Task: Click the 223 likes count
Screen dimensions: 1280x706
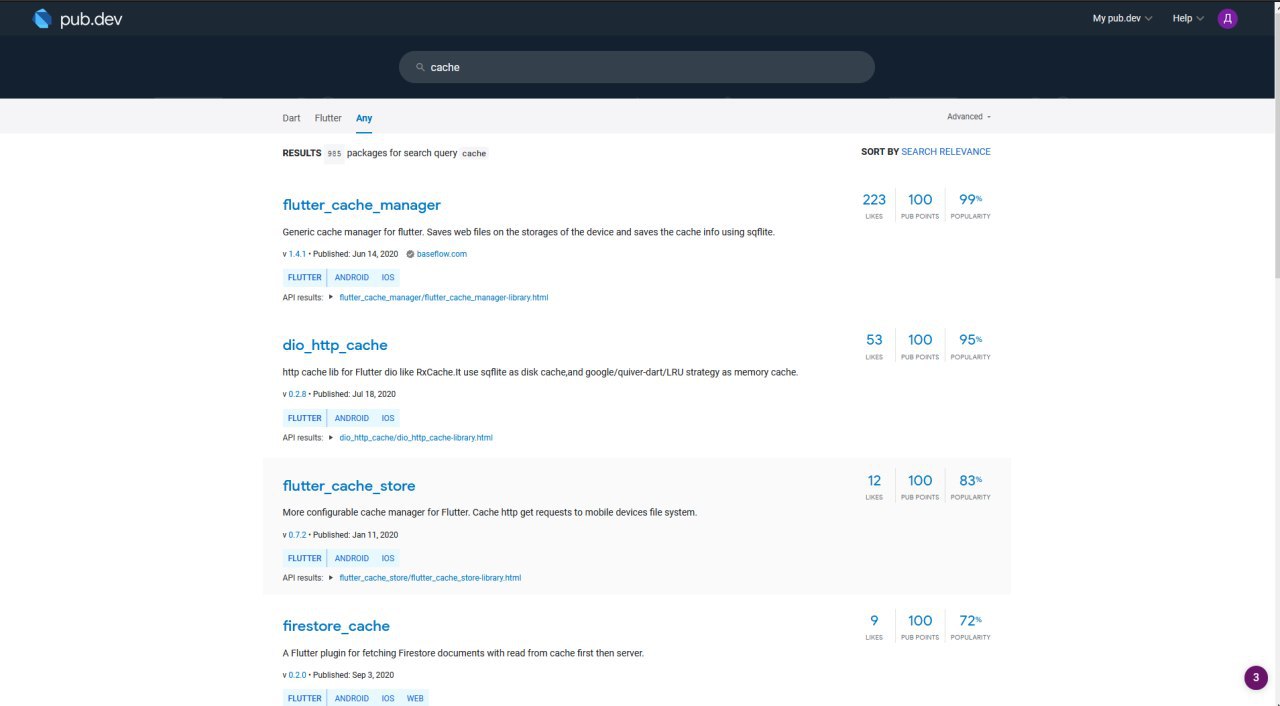Action: pos(874,200)
